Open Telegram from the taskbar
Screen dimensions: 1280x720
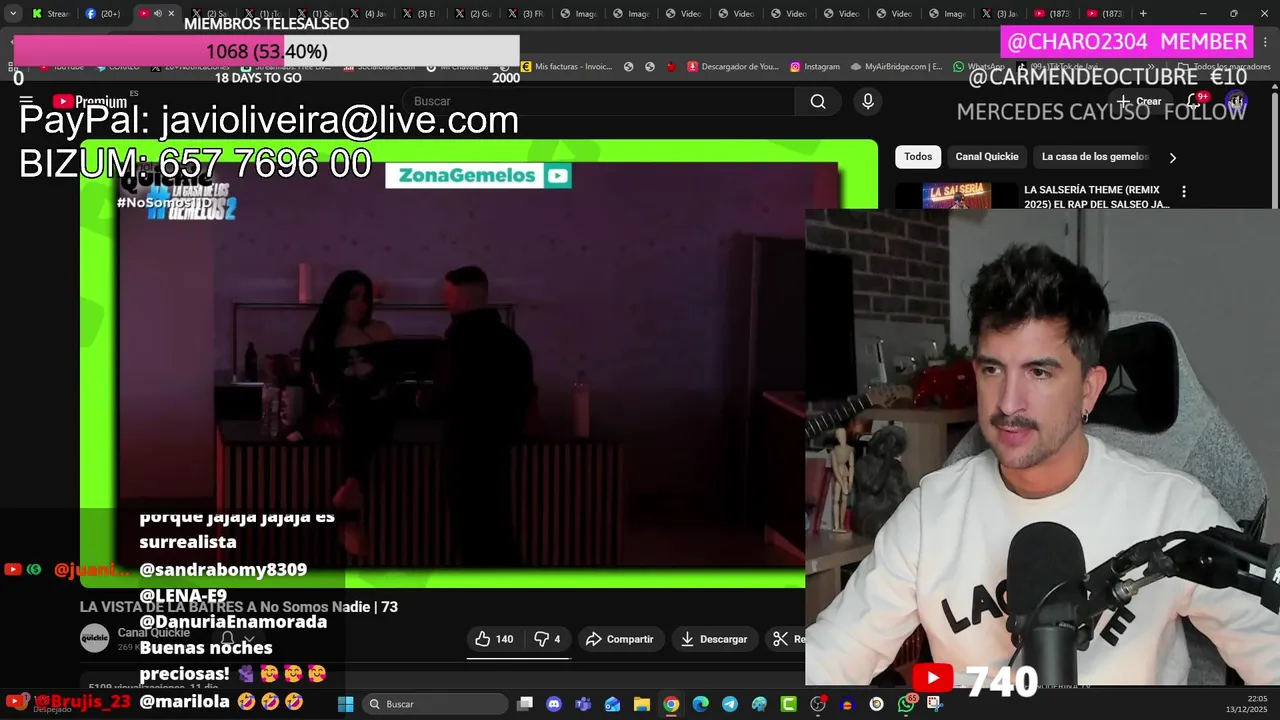point(730,704)
